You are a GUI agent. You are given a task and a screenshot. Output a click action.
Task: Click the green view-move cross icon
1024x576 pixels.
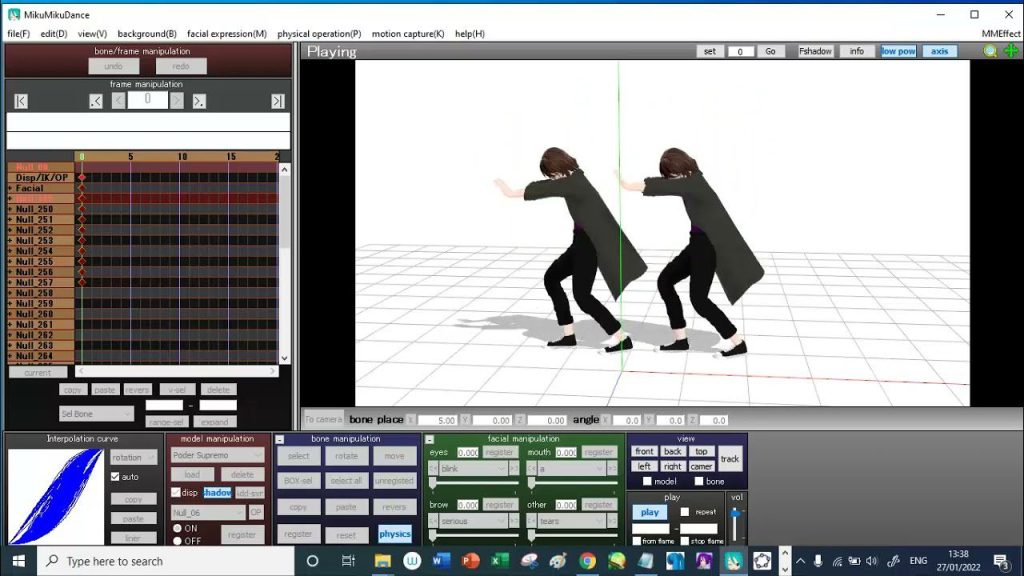(x=1011, y=51)
